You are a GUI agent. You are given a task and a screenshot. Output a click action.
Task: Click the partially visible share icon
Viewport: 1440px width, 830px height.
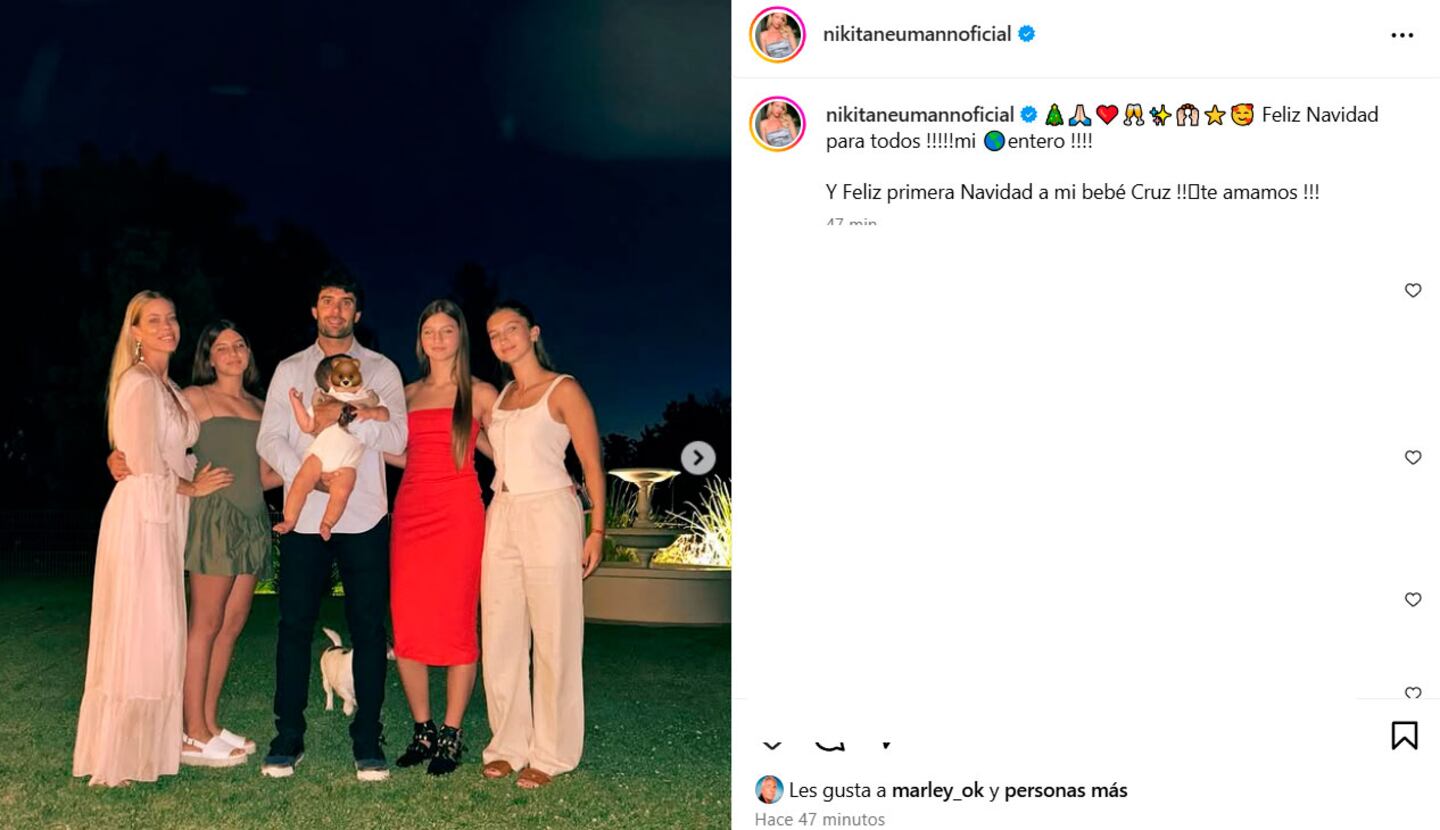(x=886, y=745)
